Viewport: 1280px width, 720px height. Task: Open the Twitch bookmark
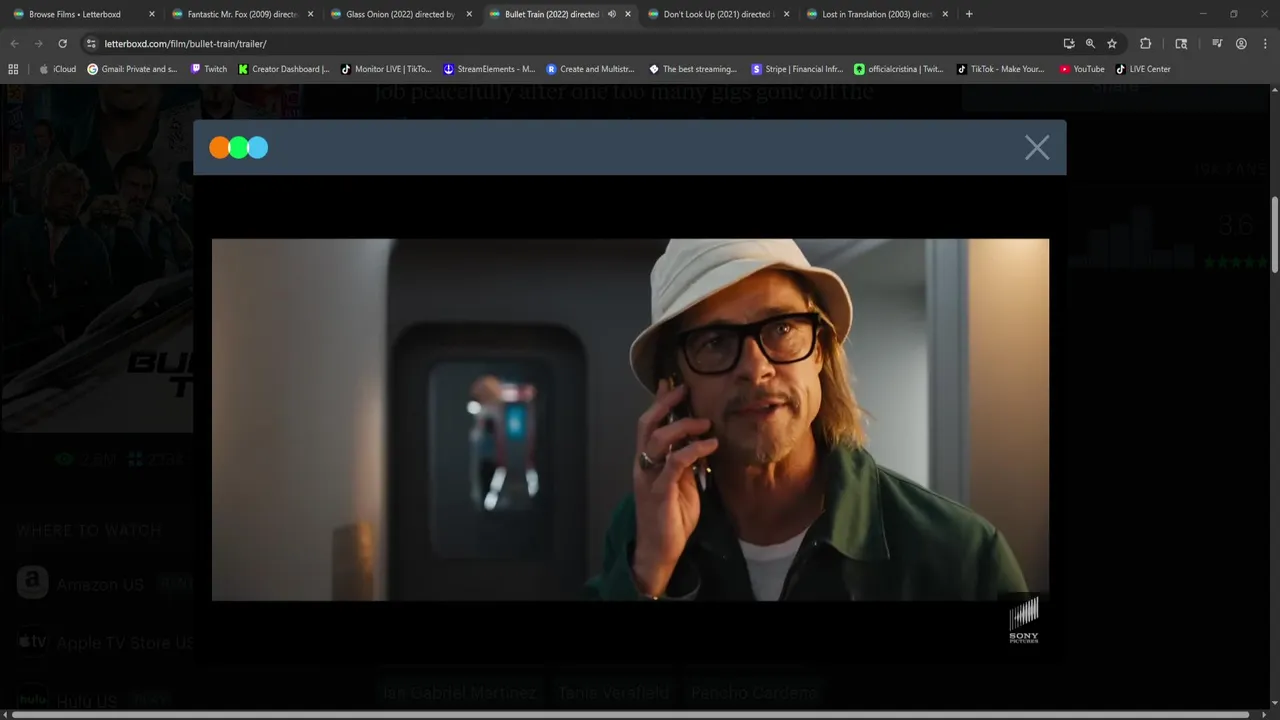coord(209,69)
